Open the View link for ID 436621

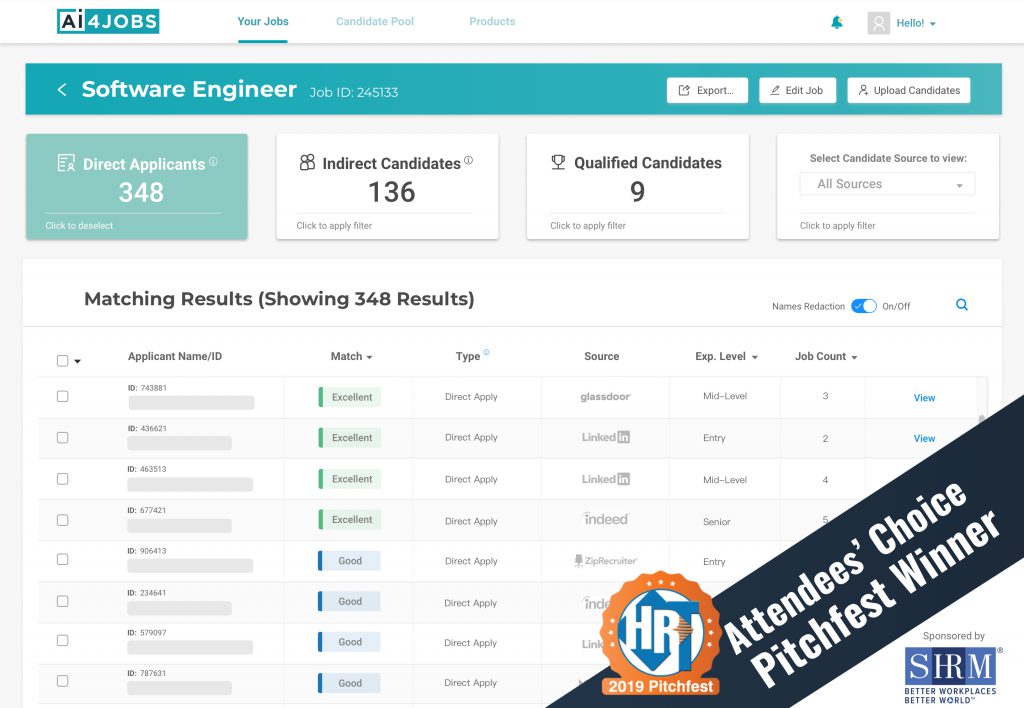click(924, 438)
